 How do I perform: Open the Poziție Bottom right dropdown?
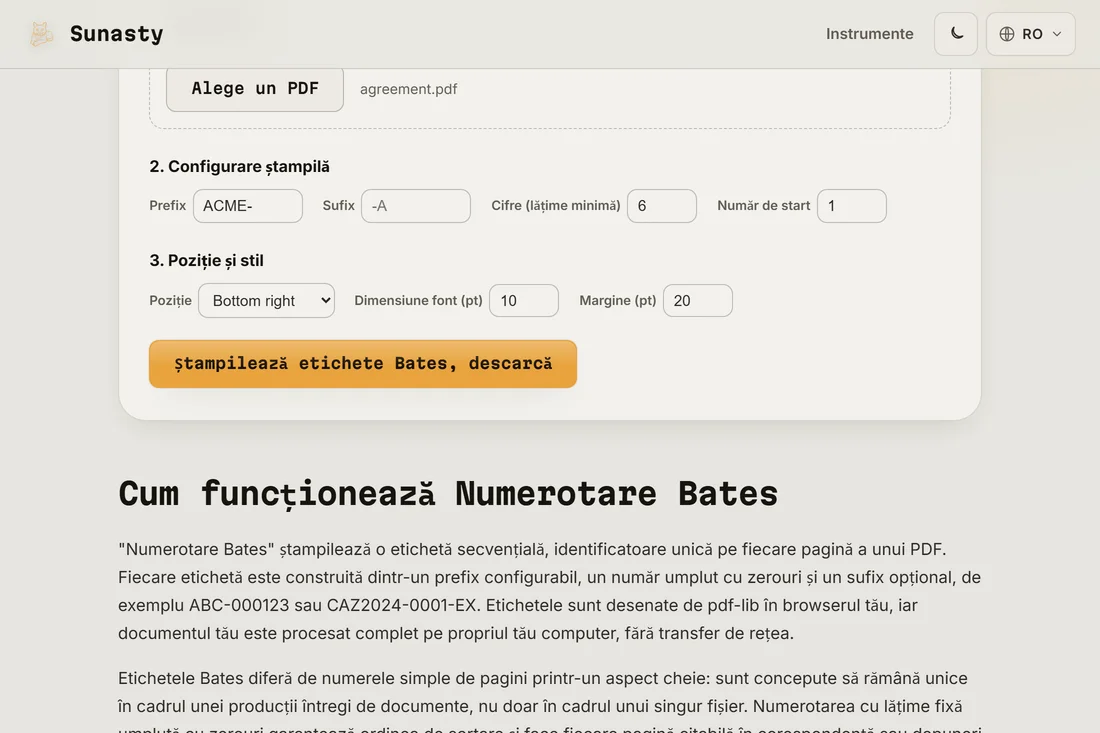coord(267,300)
